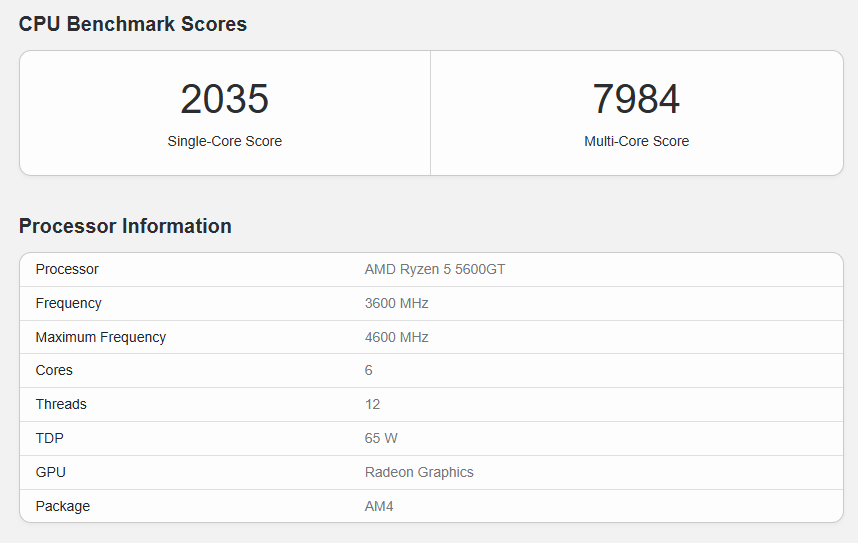Select the AMD Ryzen 5 5600GT value

click(x=435, y=269)
